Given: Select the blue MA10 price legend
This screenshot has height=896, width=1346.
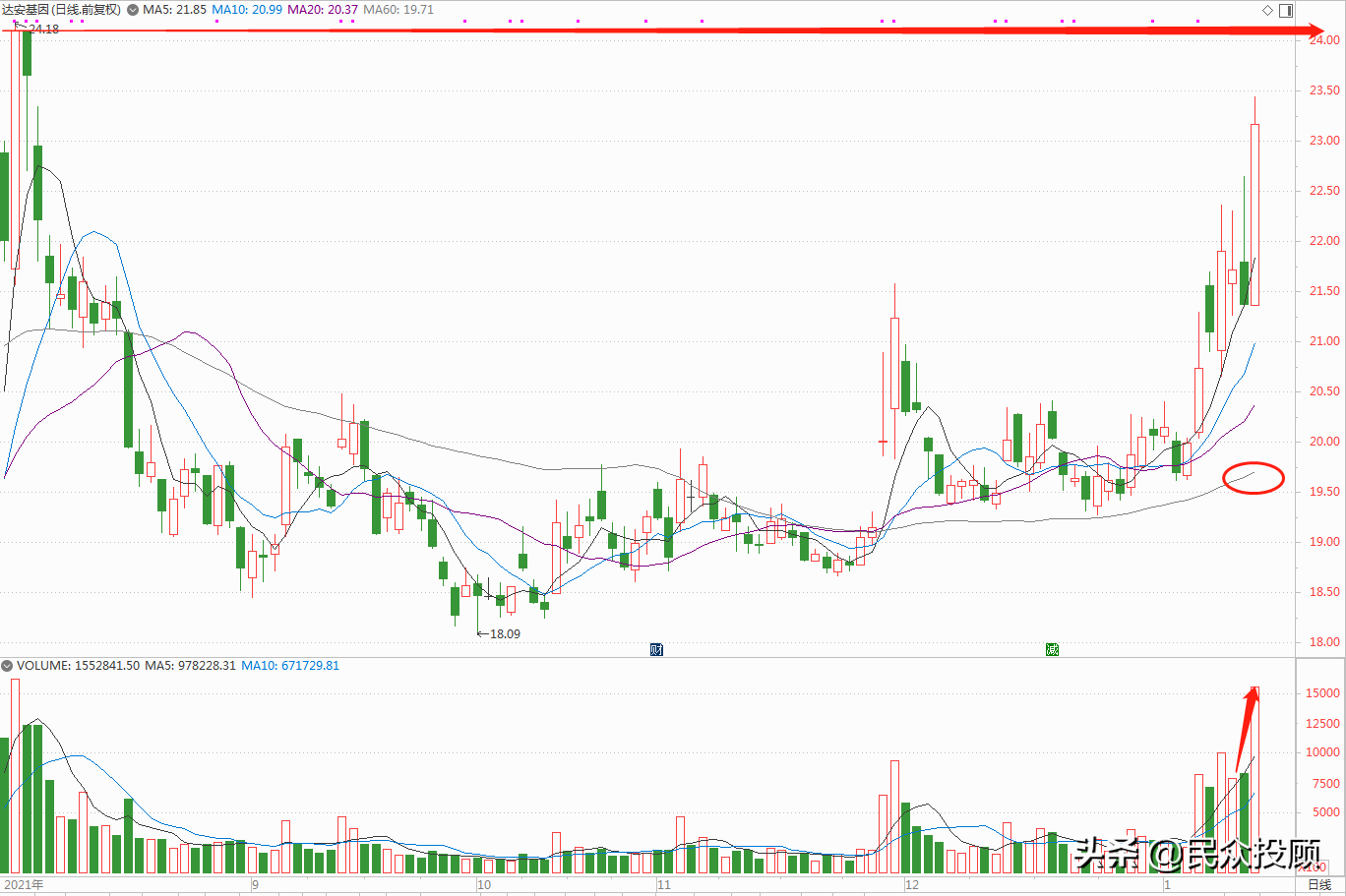Looking at the screenshot, I should point(247,10).
